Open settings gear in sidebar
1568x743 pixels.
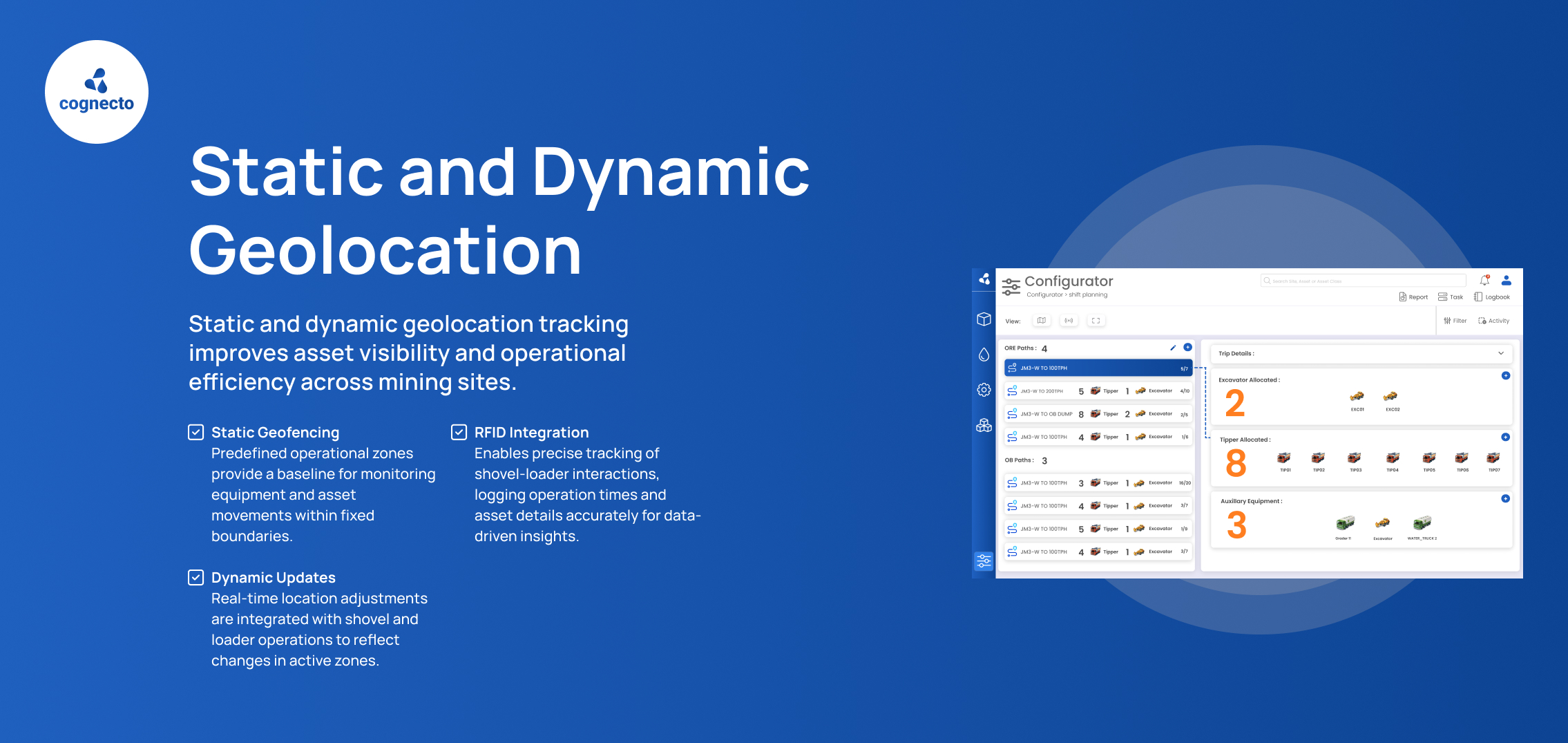(x=984, y=390)
